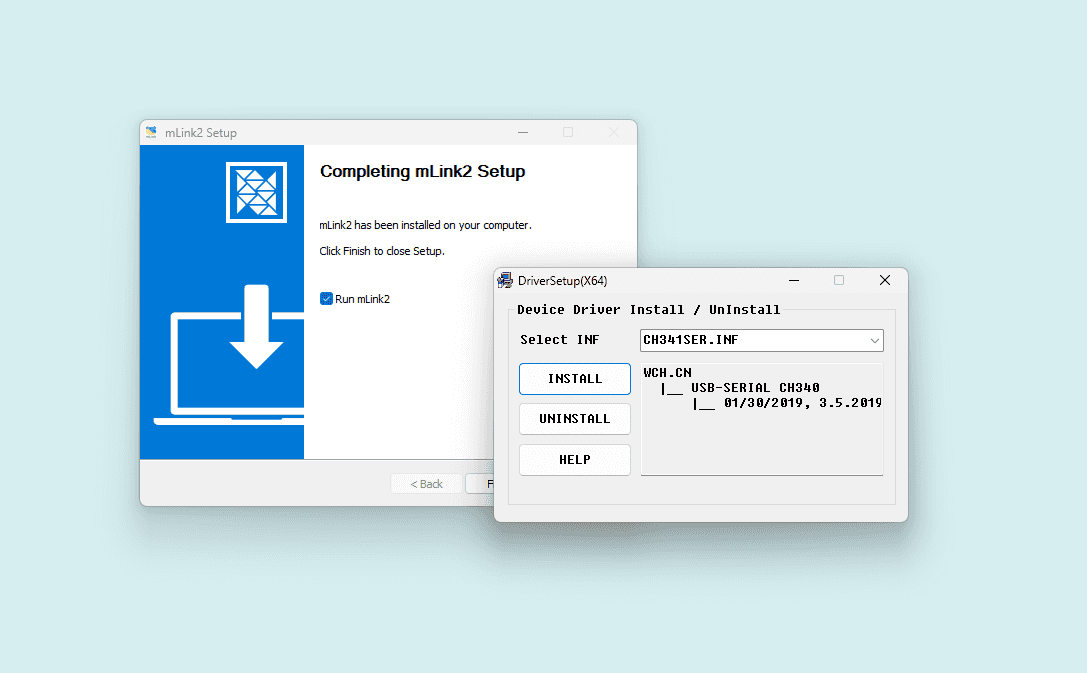Maximize the DriverSetup(X64) window
Screen dimensions: 1087x673
coord(839,280)
